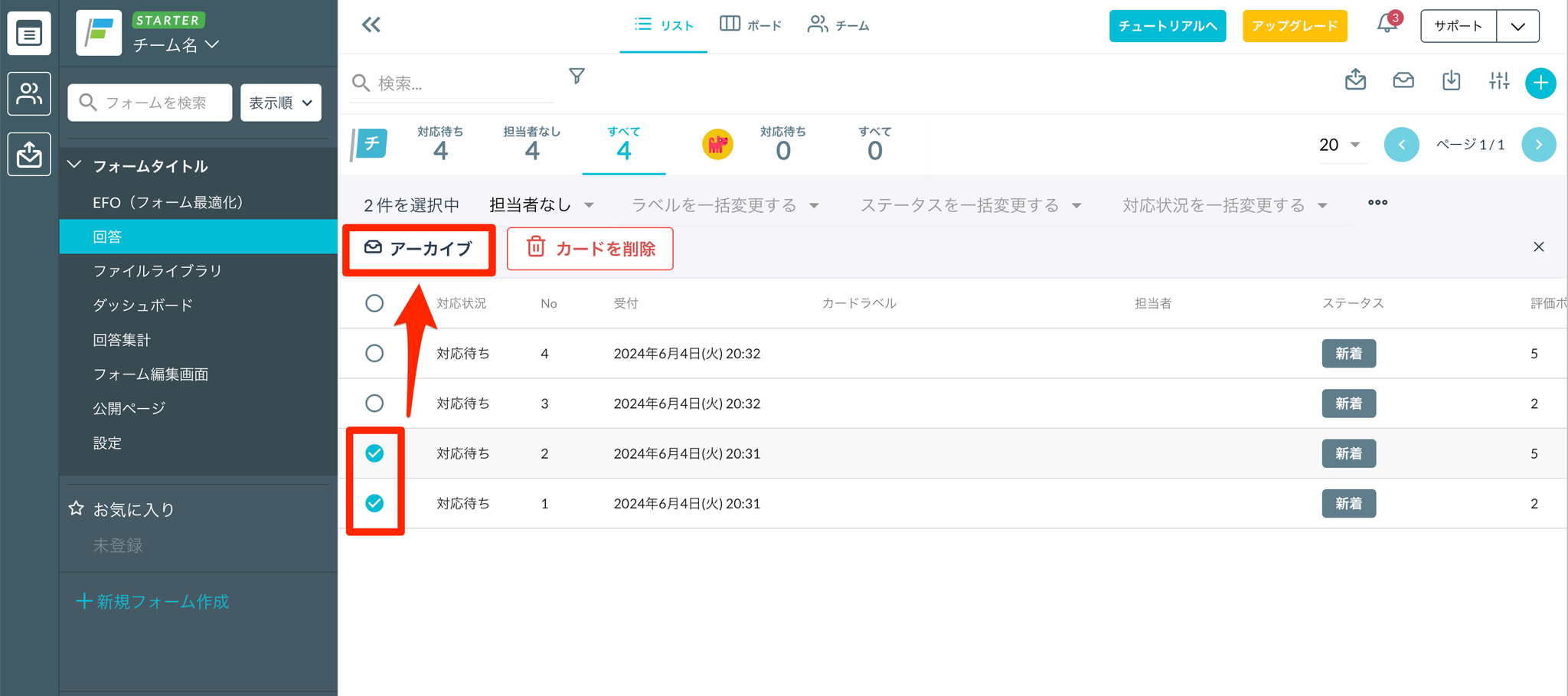Click the blue plus add button
The width and height of the screenshot is (1568, 696).
(1540, 83)
